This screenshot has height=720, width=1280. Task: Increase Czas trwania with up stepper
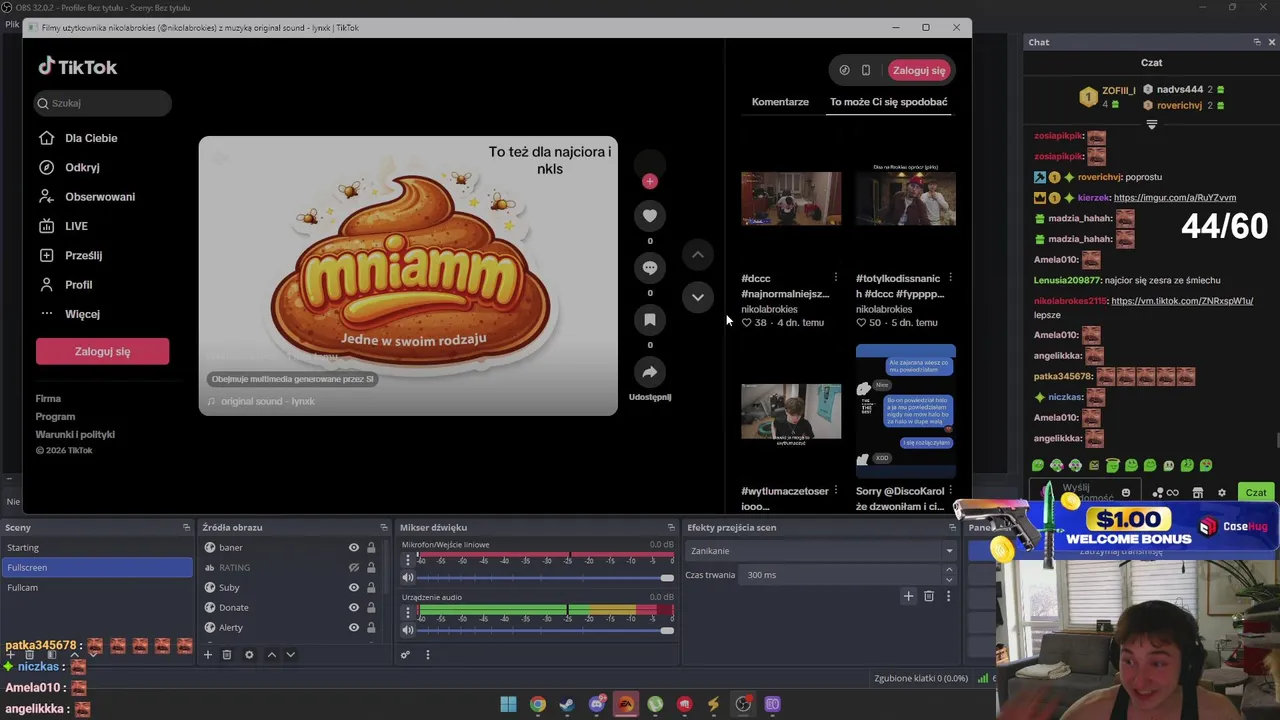point(949,570)
